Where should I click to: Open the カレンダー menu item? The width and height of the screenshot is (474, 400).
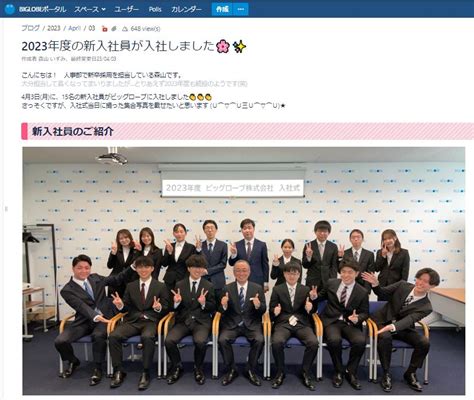(186, 9)
